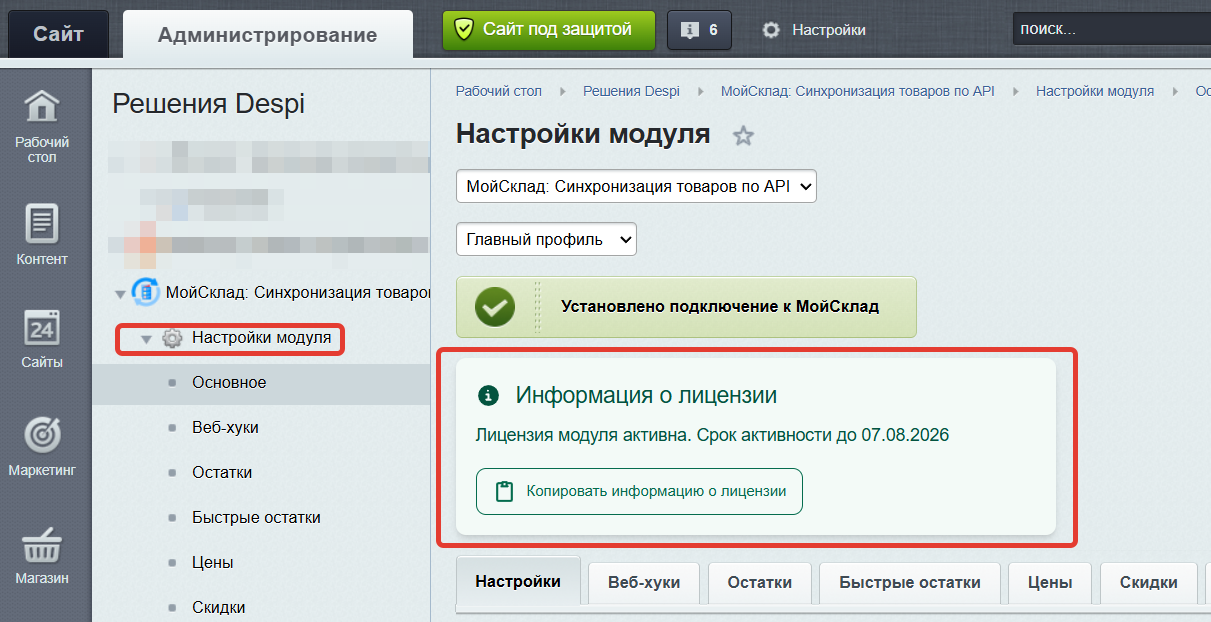Select the Цены settings tab
The height and width of the screenshot is (622, 1211).
tap(1050, 582)
